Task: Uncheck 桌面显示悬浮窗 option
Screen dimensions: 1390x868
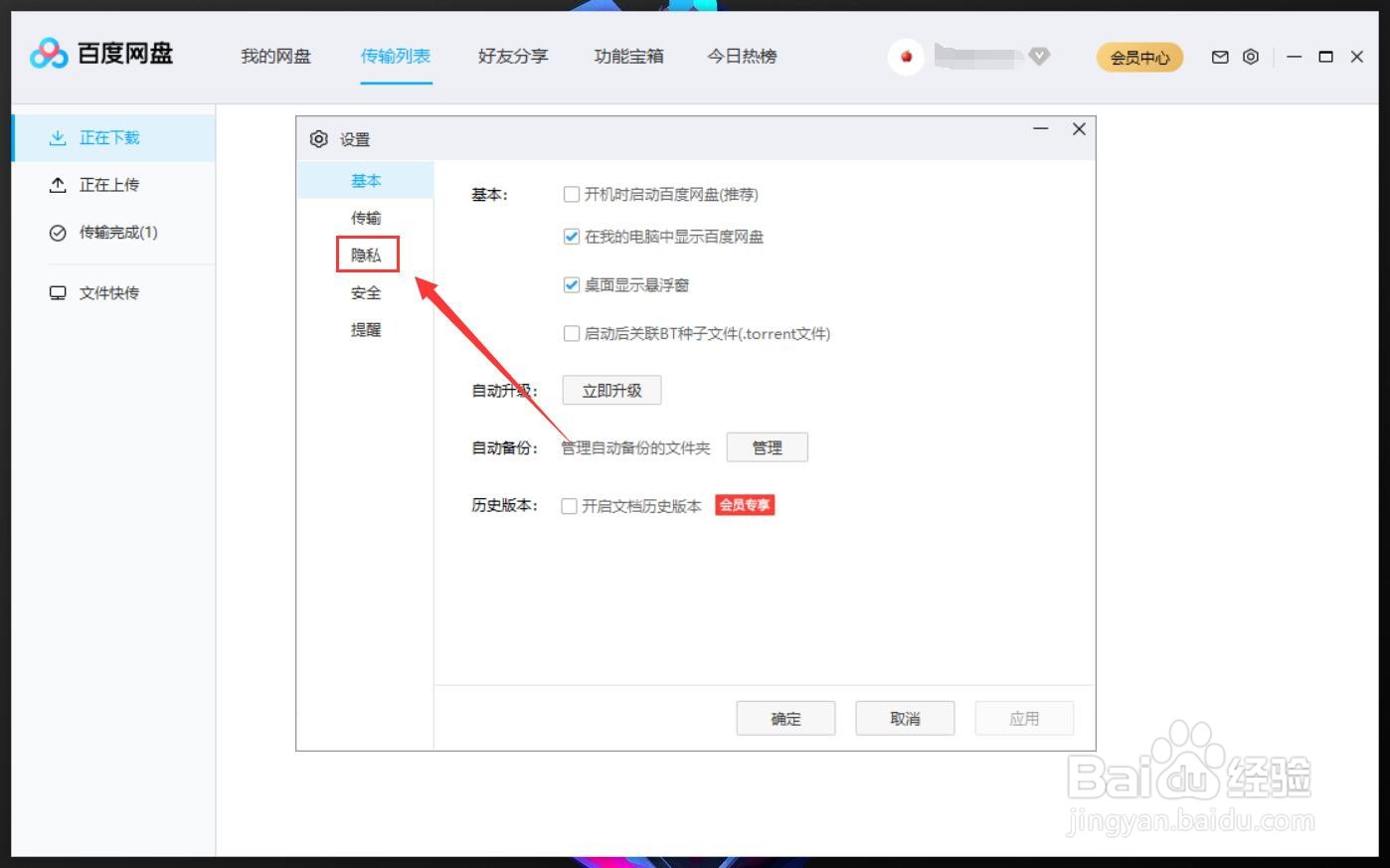Action: [x=572, y=285]
